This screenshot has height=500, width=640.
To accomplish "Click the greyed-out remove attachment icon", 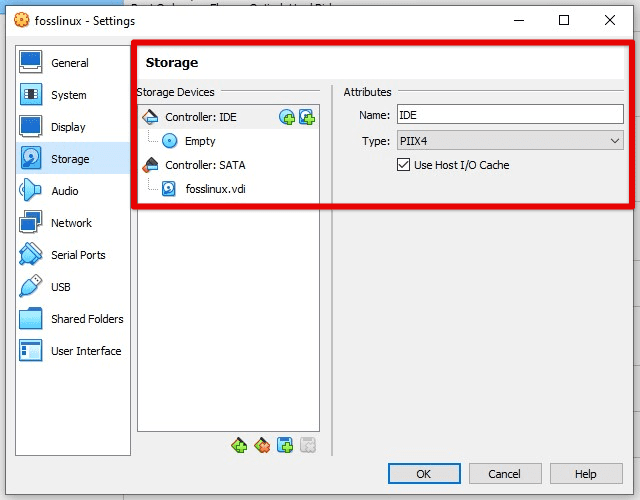I will 308,445.
